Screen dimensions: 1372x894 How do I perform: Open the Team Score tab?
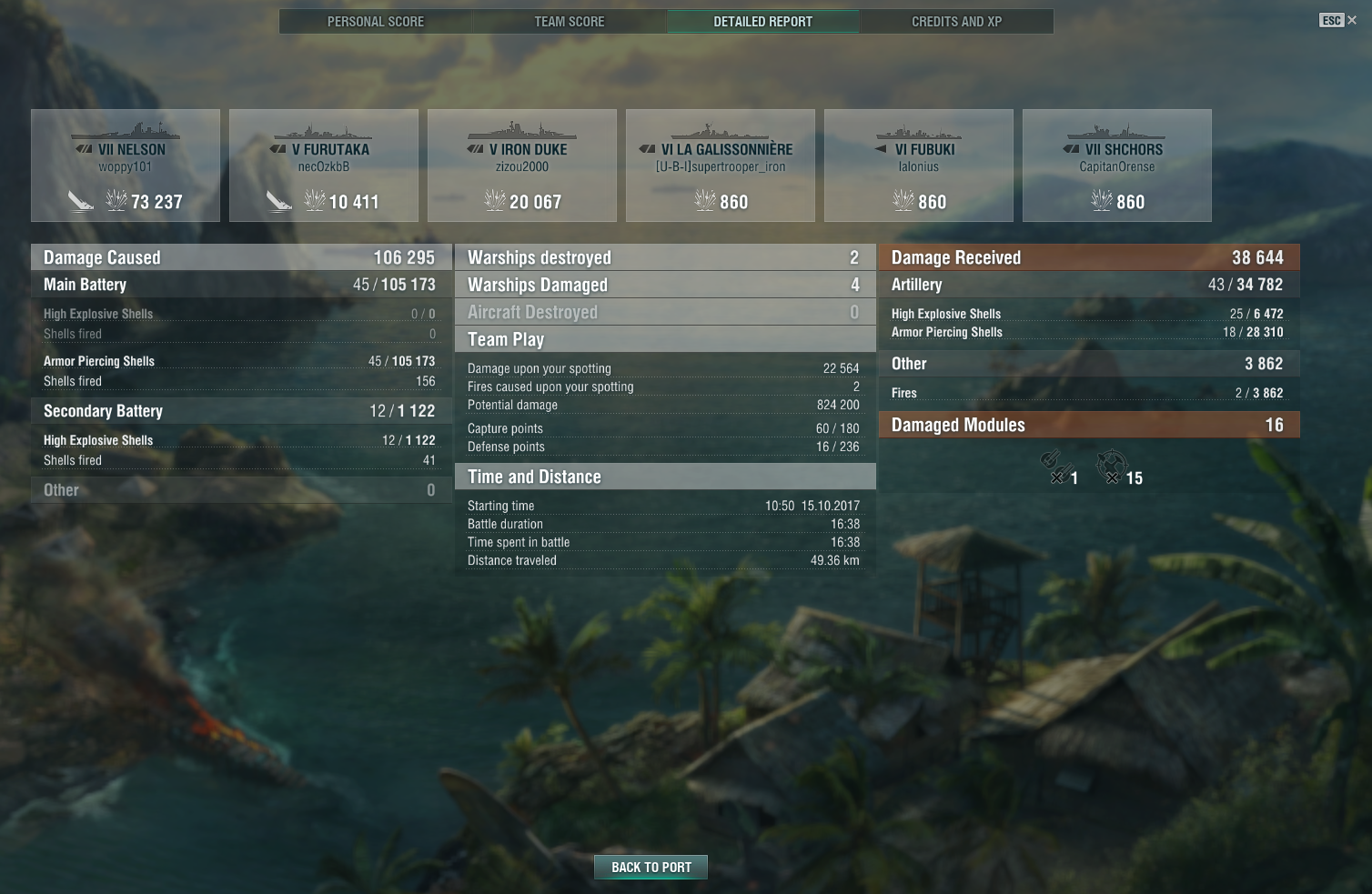coord(570,21)
